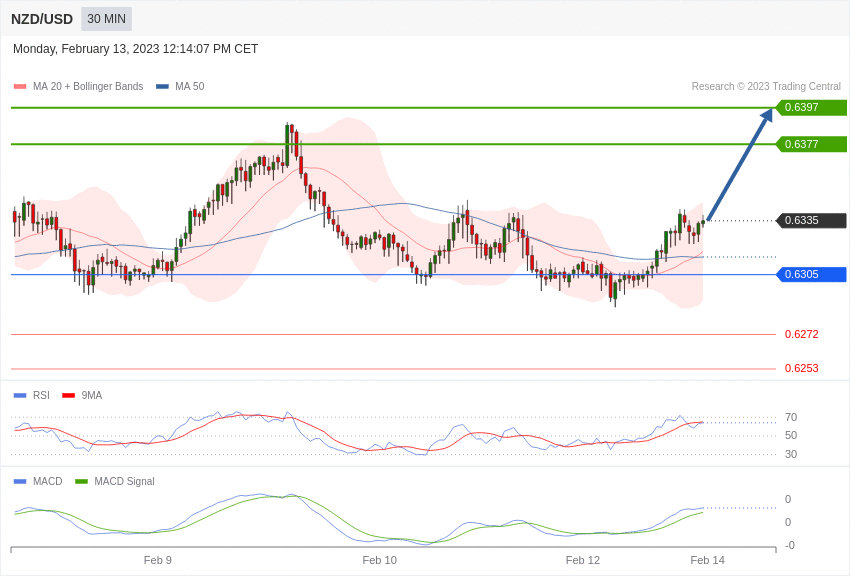
Task: Click the 'MACD' legend label
Action: [x=48, y=481]
